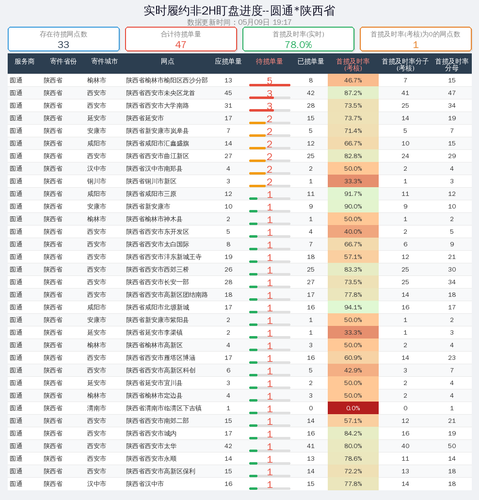Select network 陕西省榆林市定边县
479x500 pixels.
click(154, 396)
